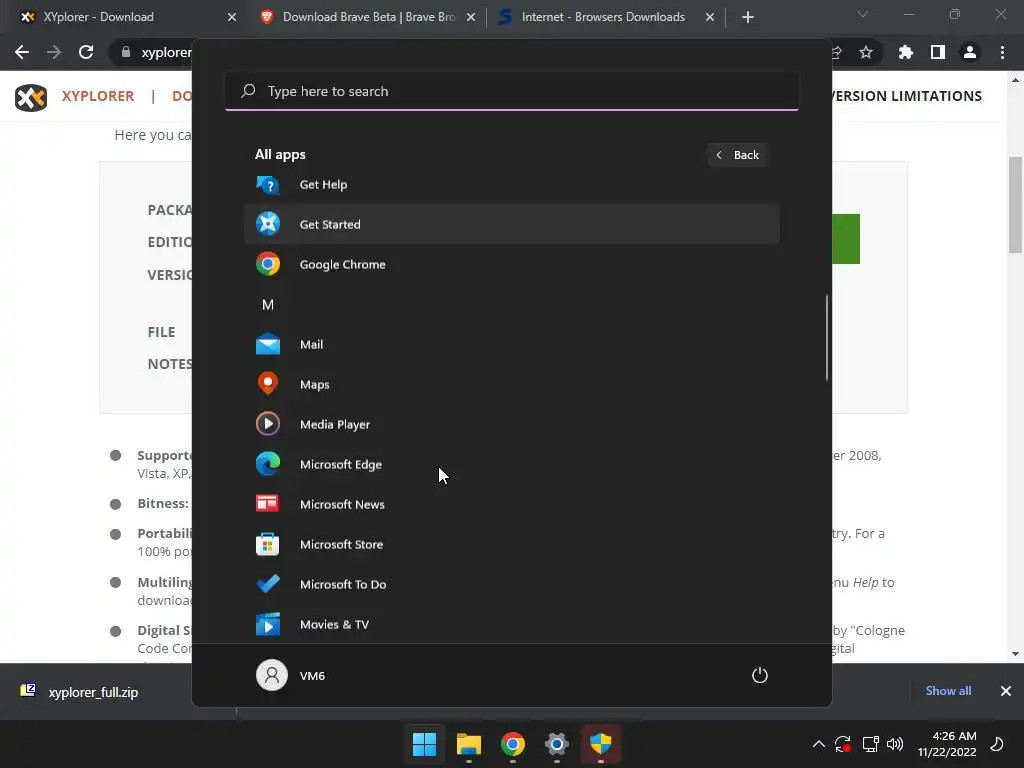Click the power button in Start menu
Viewport: 1024px width, 768px height.
760,675
